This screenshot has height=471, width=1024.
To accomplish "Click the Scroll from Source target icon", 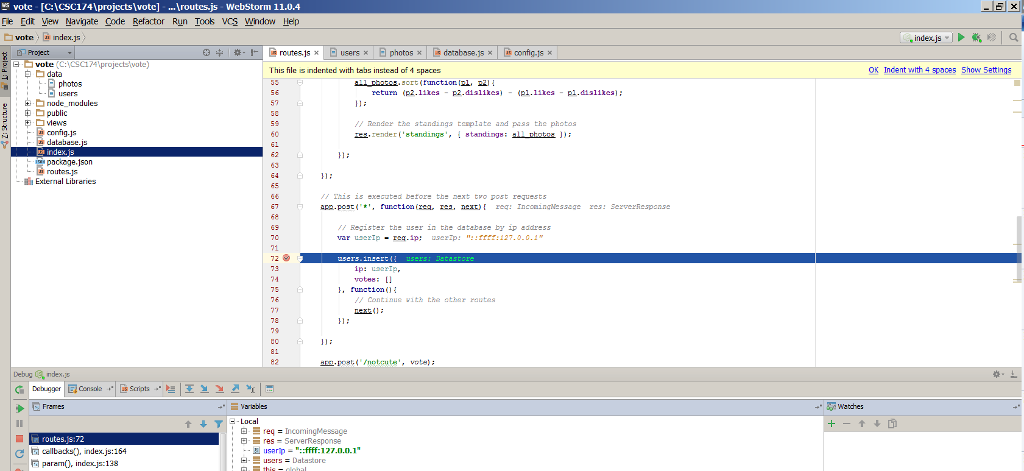I will pyautogui.click(x=207, y=52).
